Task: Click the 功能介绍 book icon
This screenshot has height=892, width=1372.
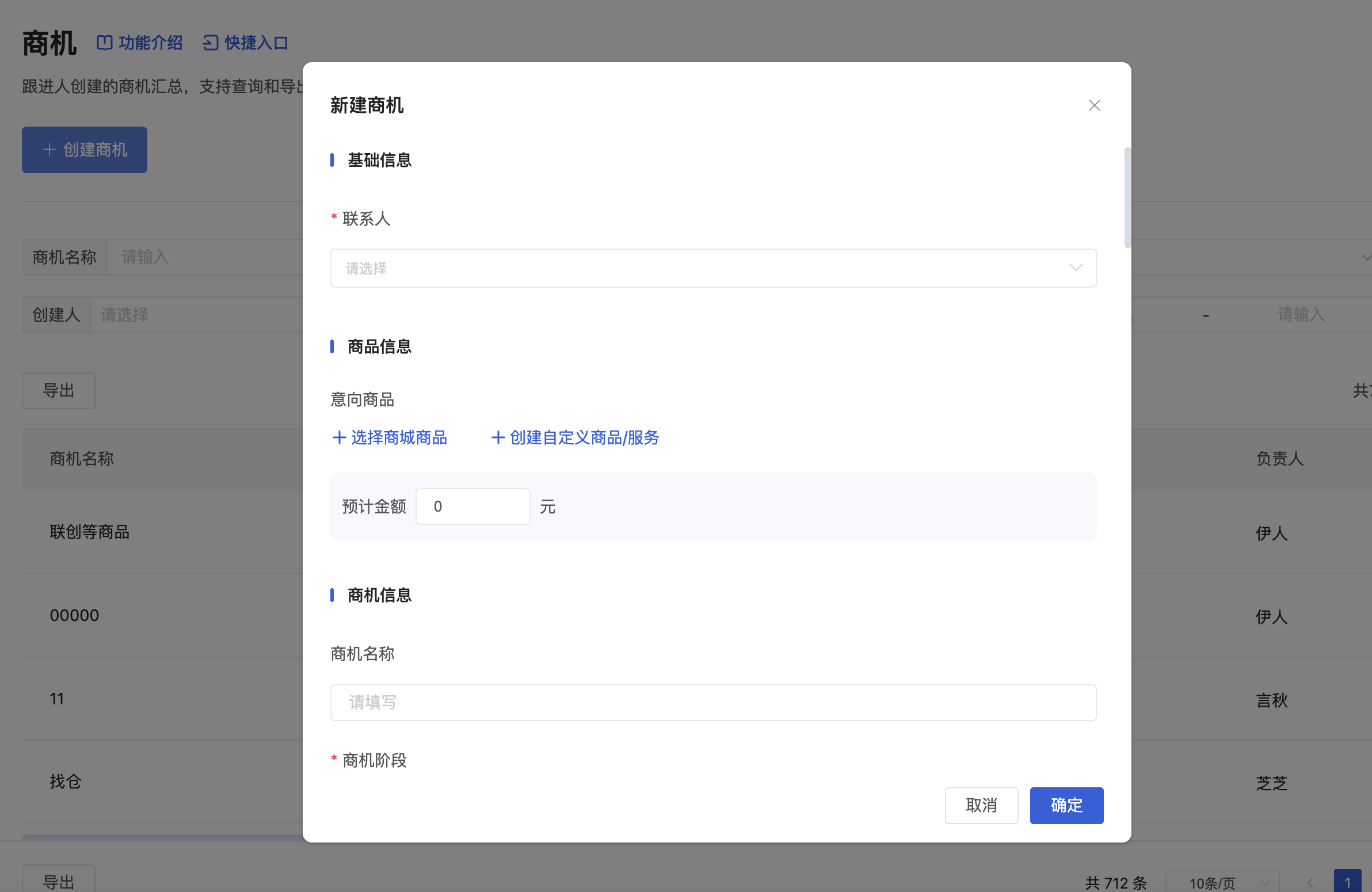Action: coord(104,43)
